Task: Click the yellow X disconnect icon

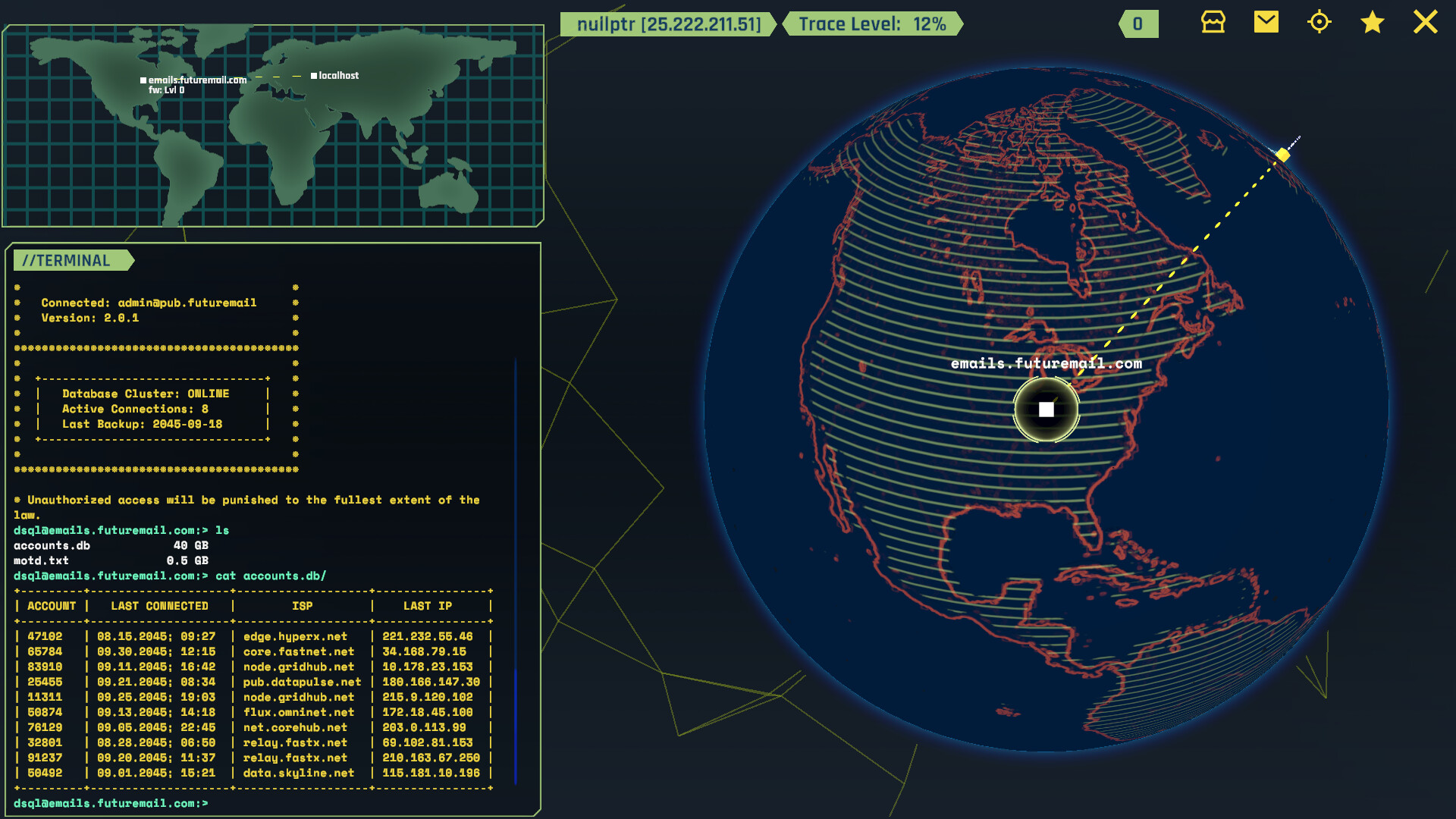Action: [x=1425, y=22]
